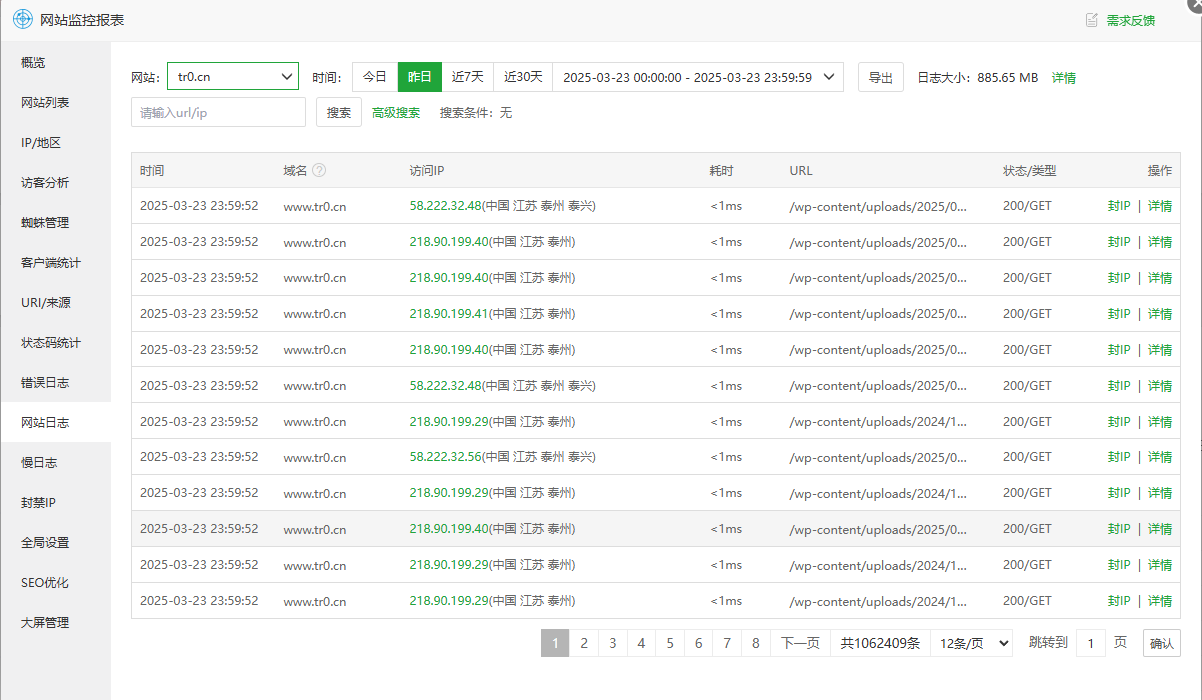Click IP 58.222.32.56 in table

(446, 457)
